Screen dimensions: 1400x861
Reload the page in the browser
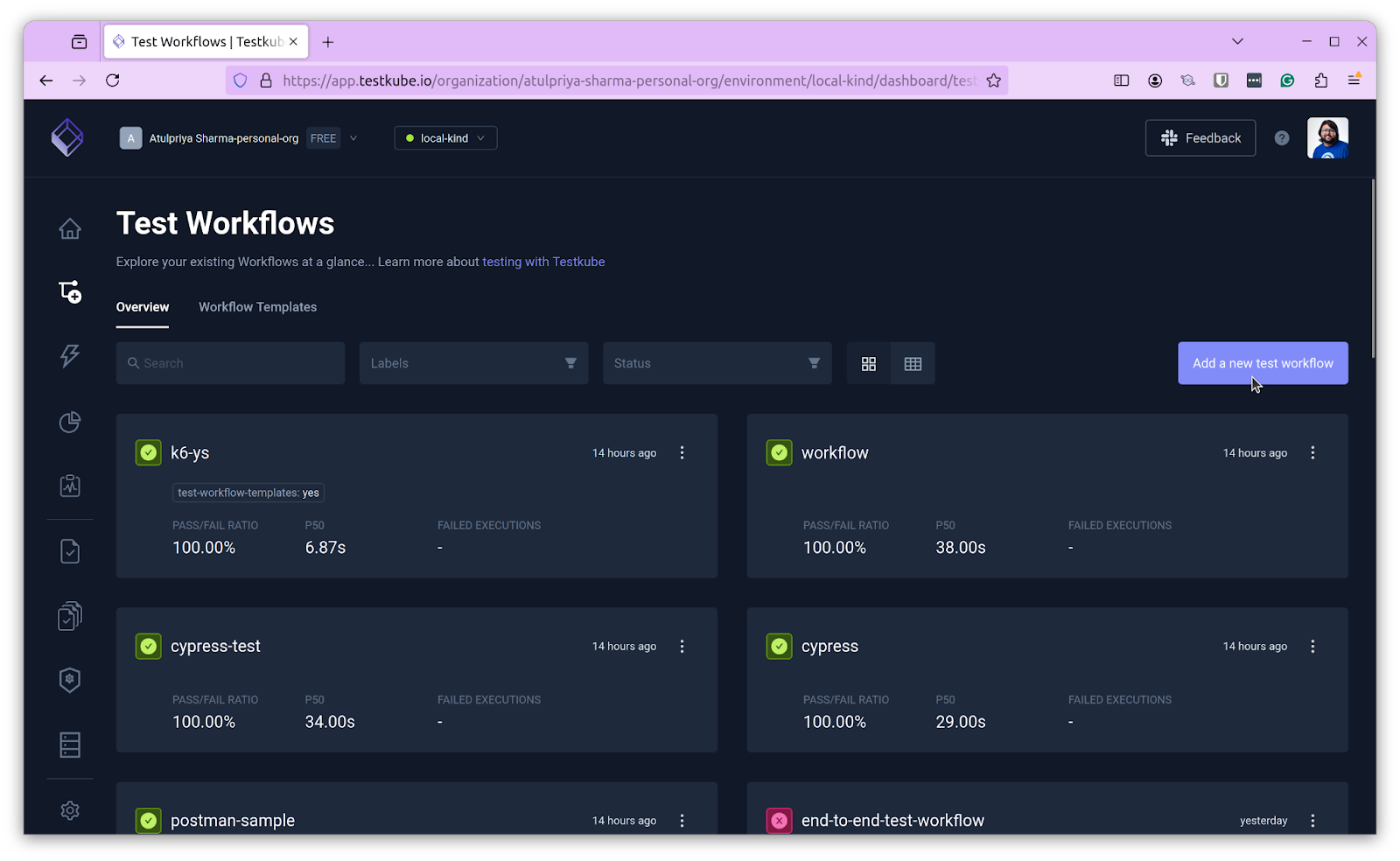[x=113, y=80]
